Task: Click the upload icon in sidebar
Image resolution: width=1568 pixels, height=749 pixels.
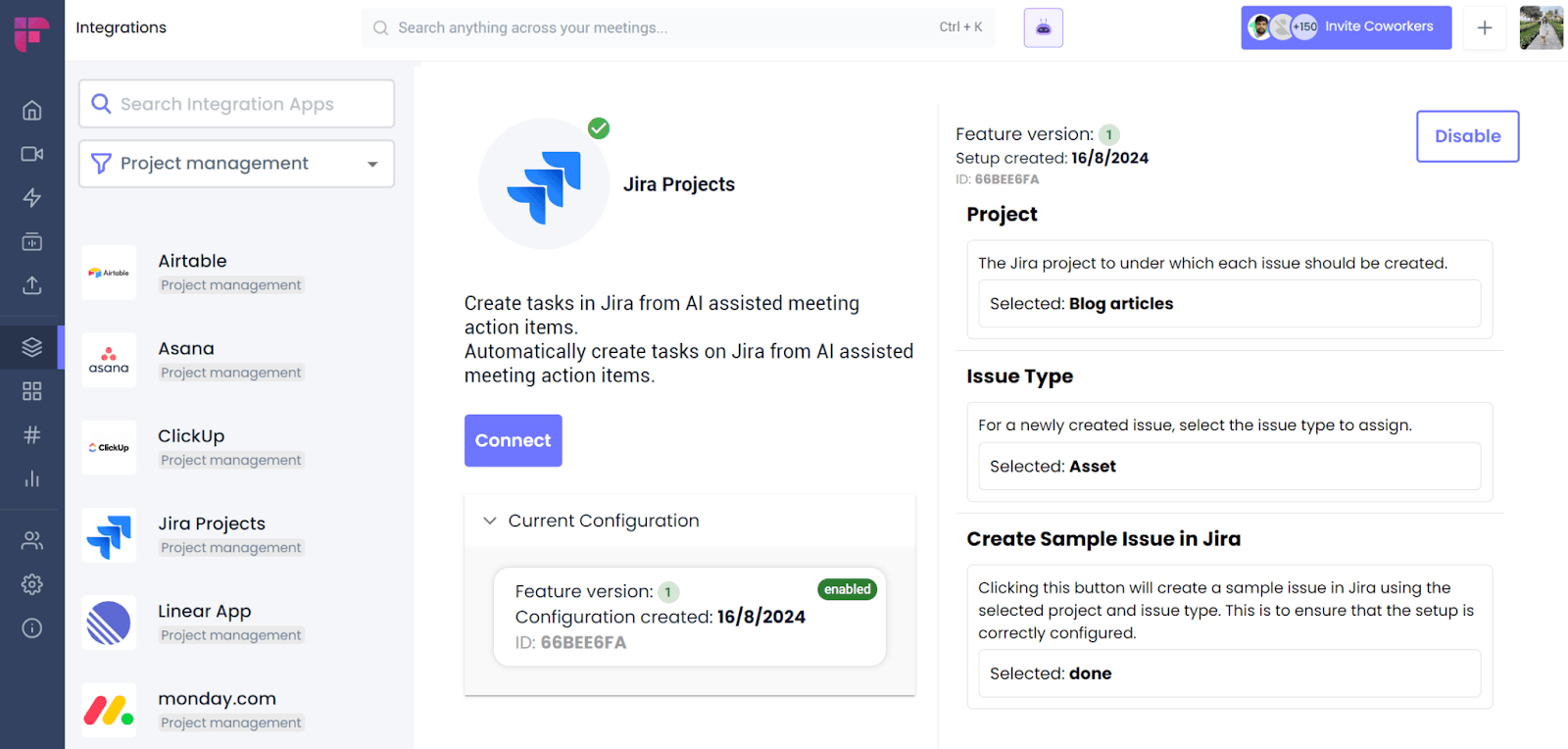Action: click(32, 285)
